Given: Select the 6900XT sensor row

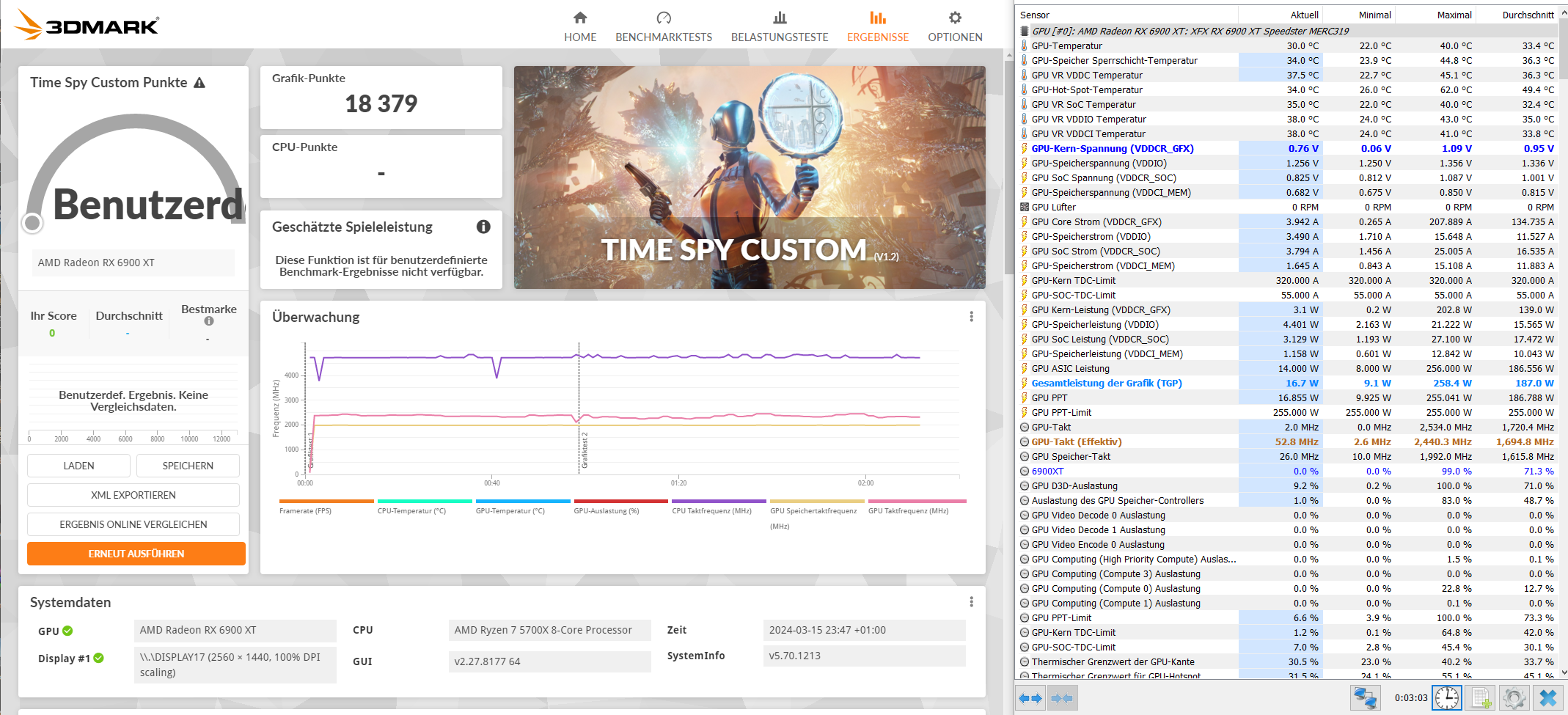Looking at the screenshot, I should [1286, 471].
